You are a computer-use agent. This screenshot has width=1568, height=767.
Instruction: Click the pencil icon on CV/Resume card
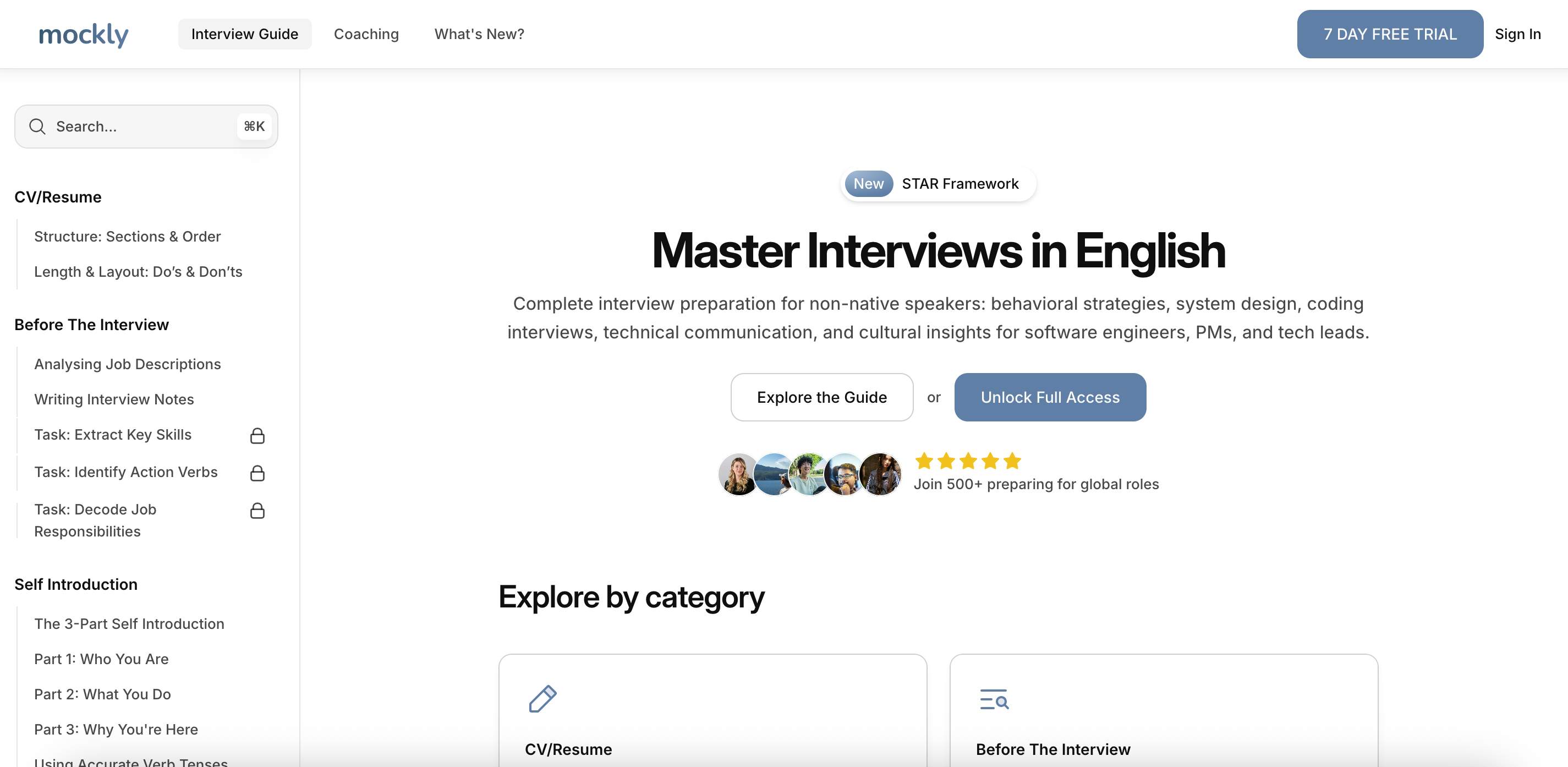[x=542, y=699]
